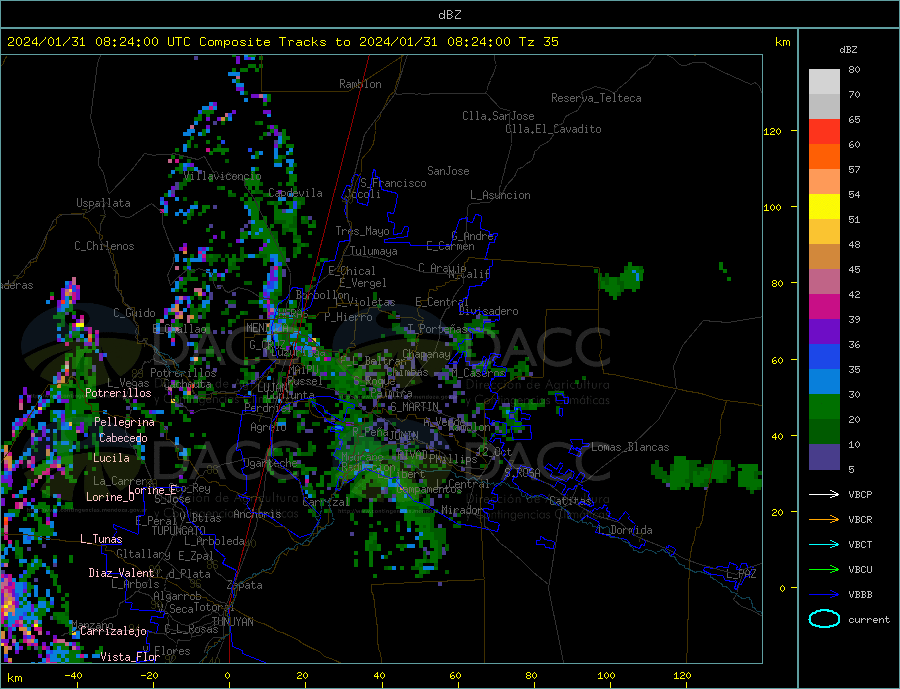Screen dimensions: 900x689
Task: Click the '60' tick on vertical km axis
Action: tap(777, 360)
